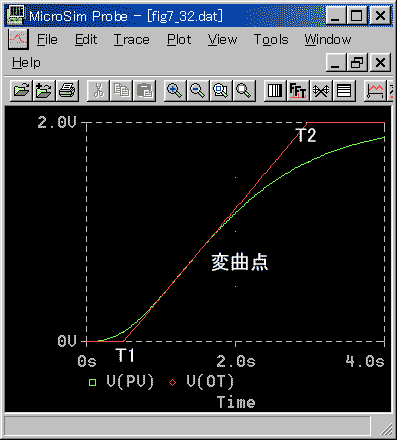Open the Trace menu

[x=132, y=40]
